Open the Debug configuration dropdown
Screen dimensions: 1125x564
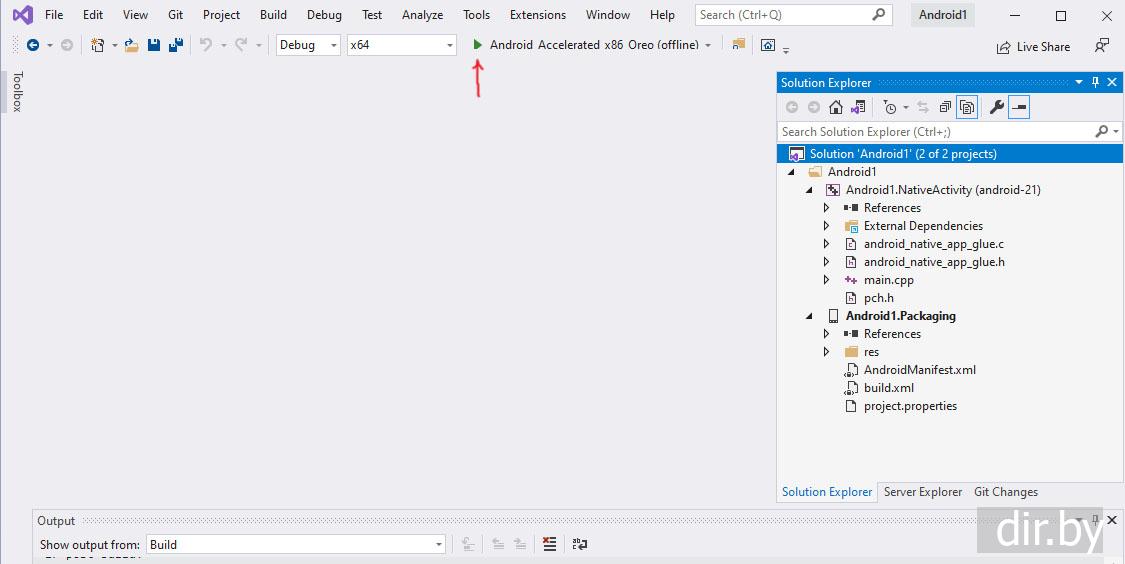pos(308,45)
